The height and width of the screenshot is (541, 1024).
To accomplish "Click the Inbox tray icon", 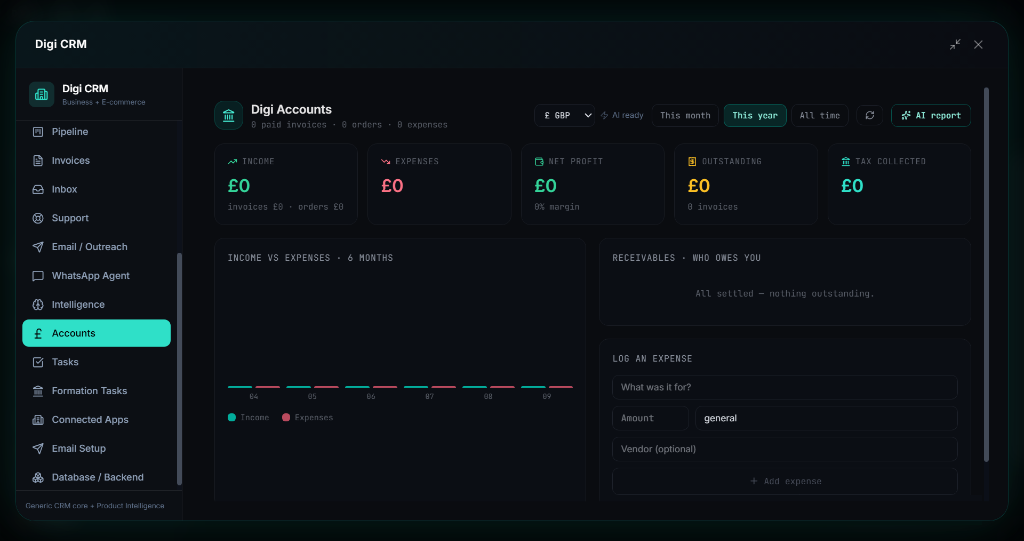I will click(38, 189).
